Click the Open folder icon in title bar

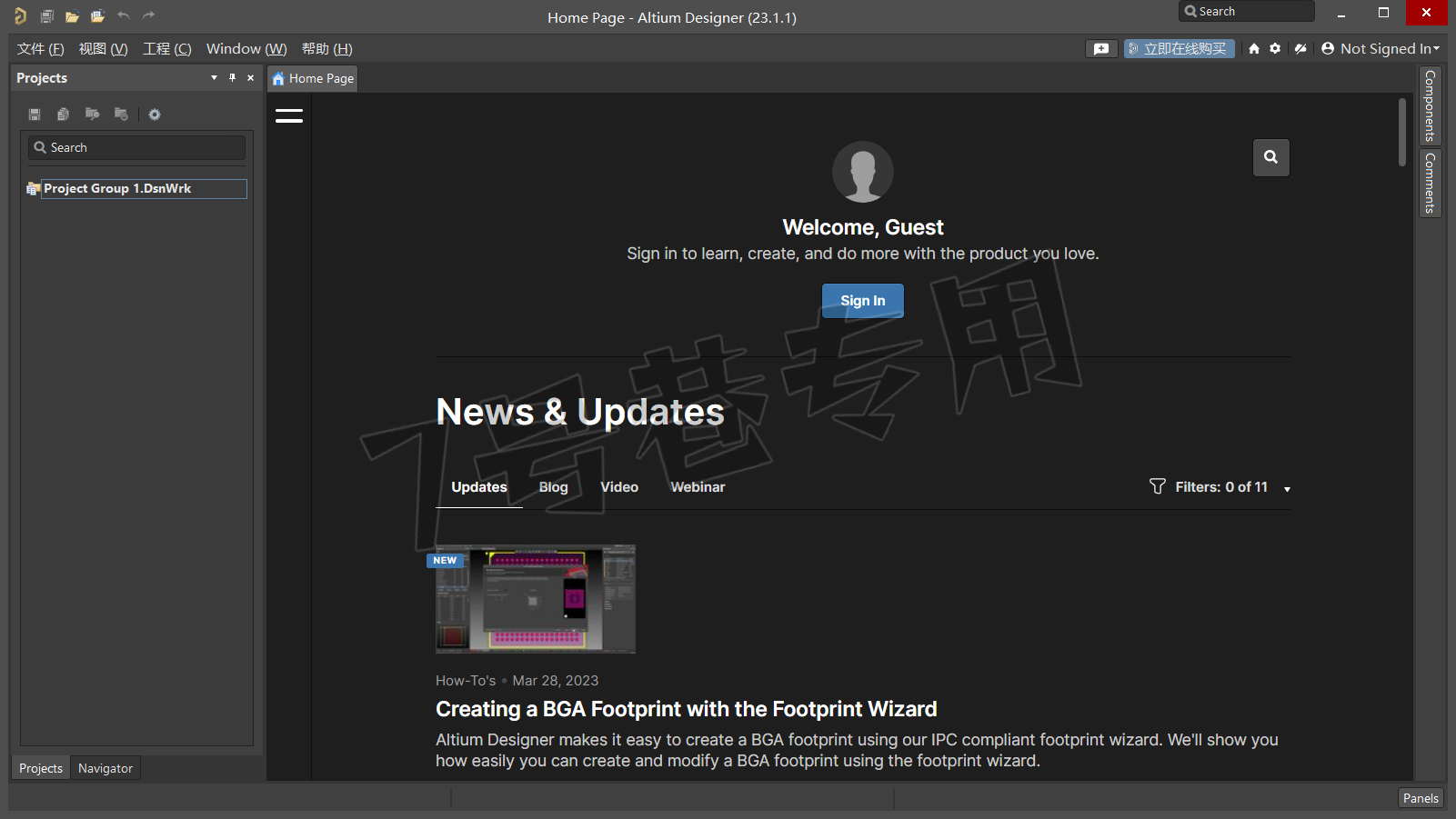pyautogui.click(x=72, y=15)
